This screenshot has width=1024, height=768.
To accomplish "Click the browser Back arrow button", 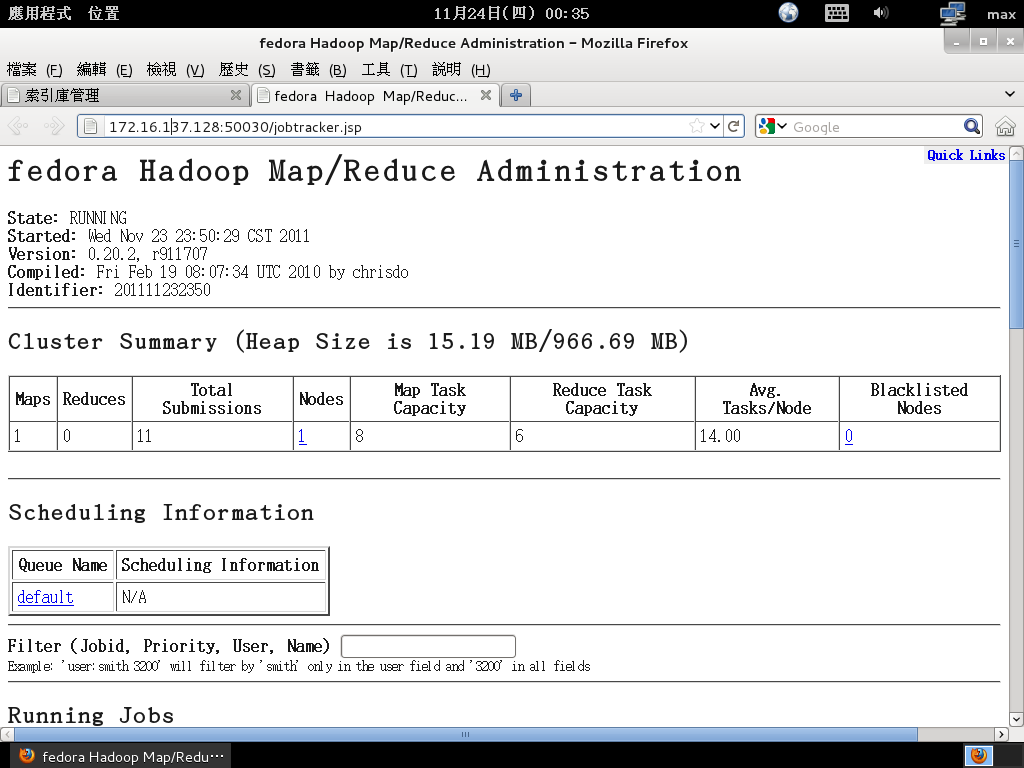I will pyautogui.click(x=18, y=126).
